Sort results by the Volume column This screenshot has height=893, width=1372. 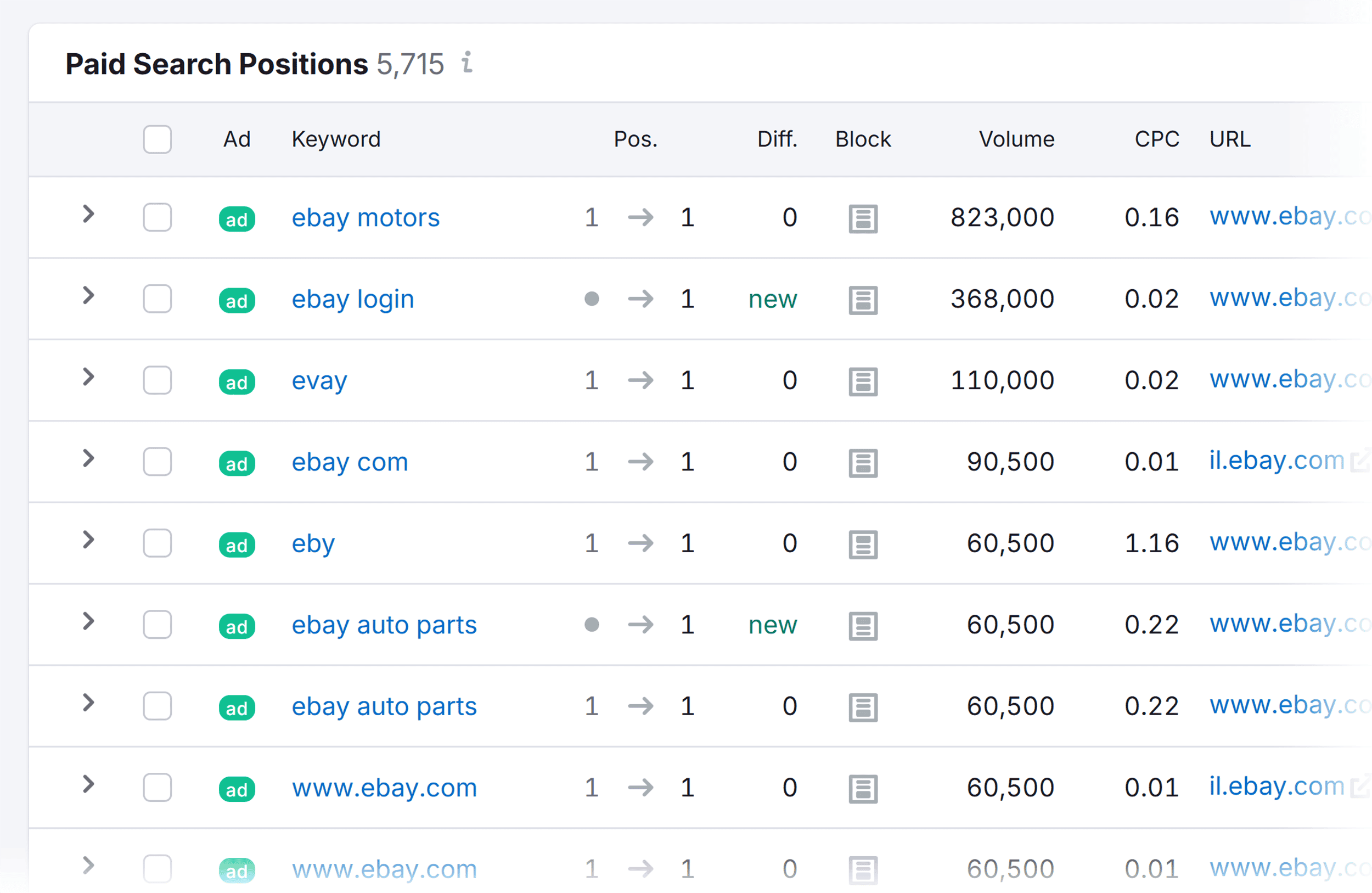1016,139
